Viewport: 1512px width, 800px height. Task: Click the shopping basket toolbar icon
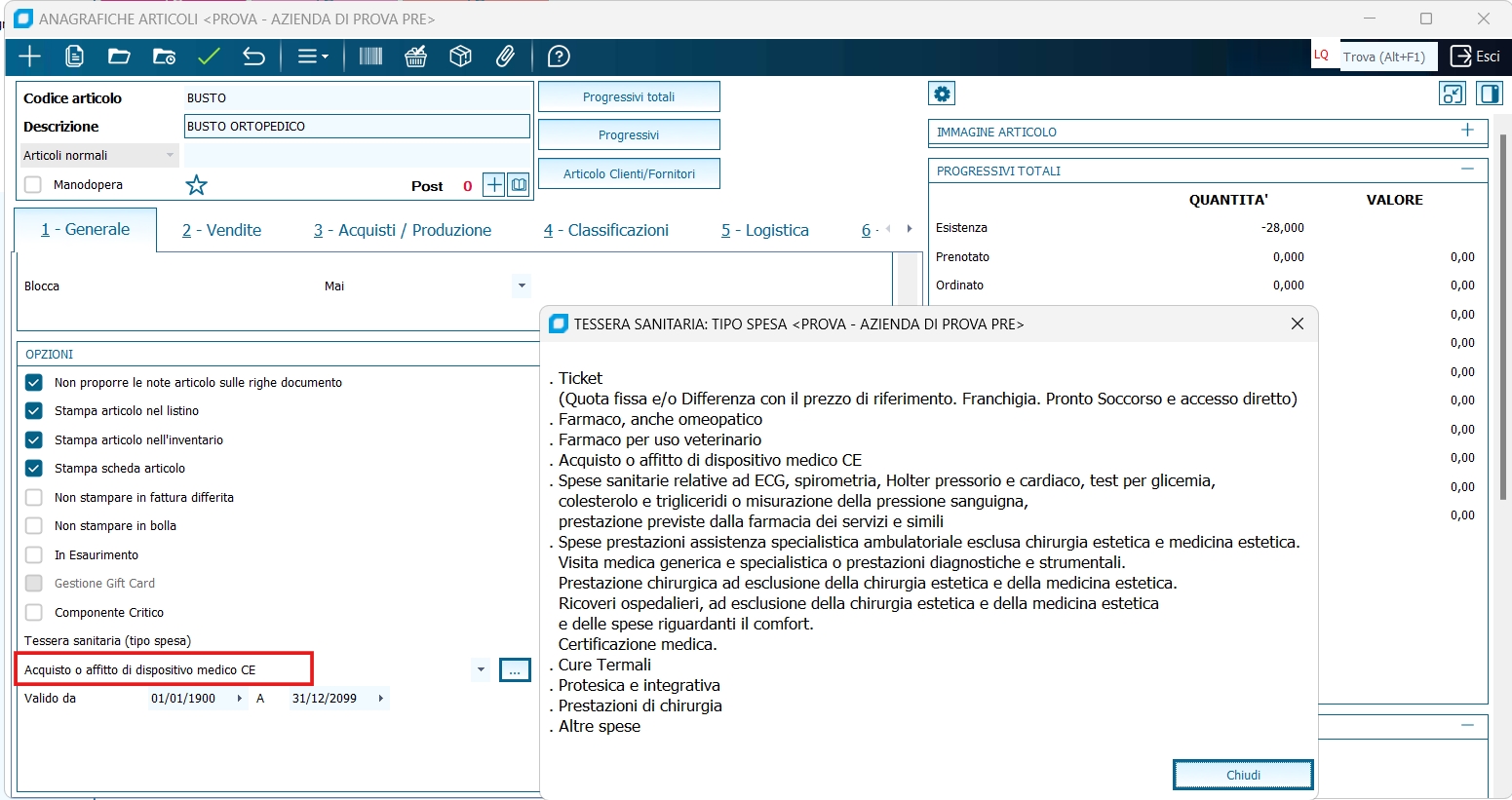click(x=416, y=57)
